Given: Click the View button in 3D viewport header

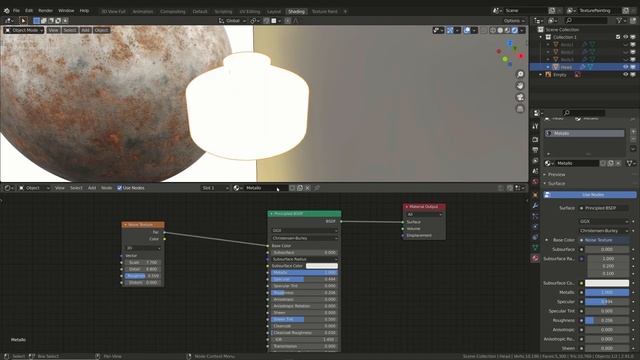Looking at the screenshot, I should pos(53,30).
